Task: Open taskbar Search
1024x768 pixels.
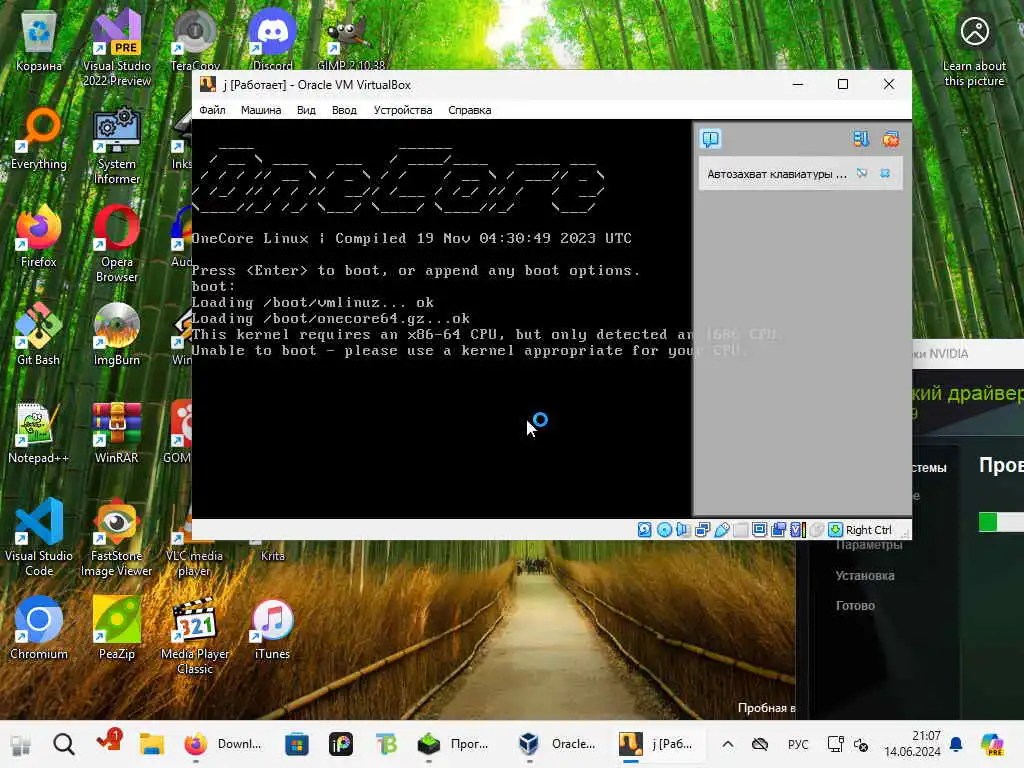Action: [x=63, y=744]
